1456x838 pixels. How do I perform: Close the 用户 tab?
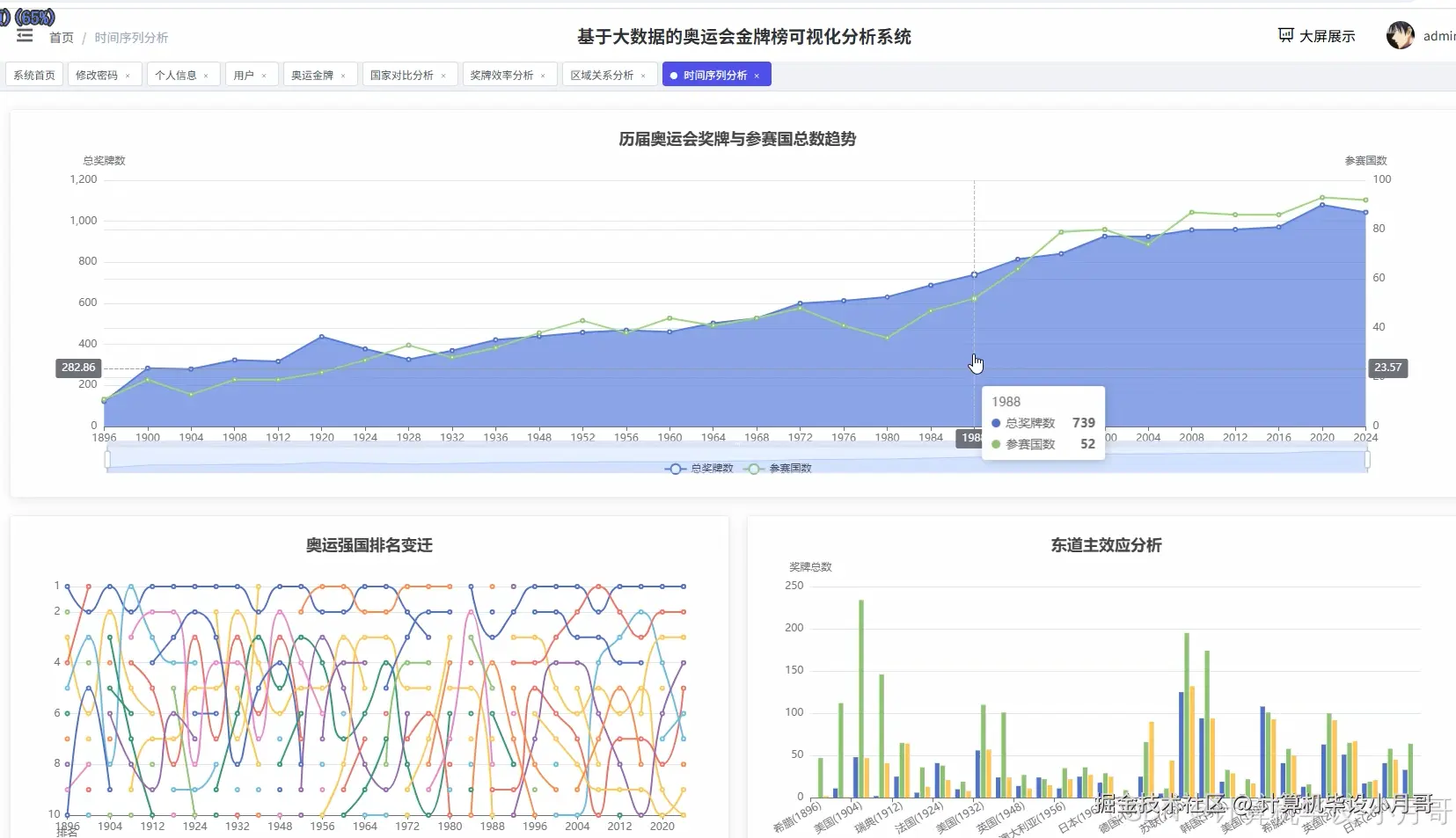pyautogui.click(x=264, y=76)
